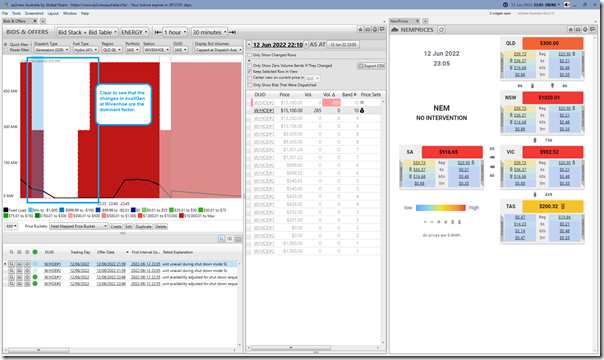
Task: Step to previous interval left of date
Action: pyautogui.click(x=249, y=45)
